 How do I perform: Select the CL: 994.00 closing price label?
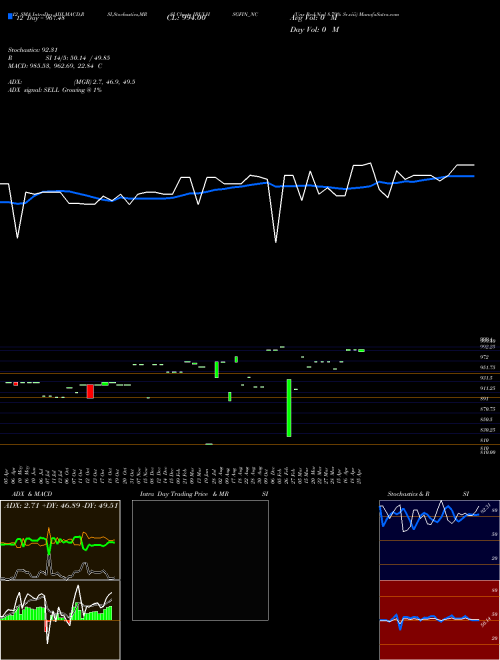[x=186, y=18]
